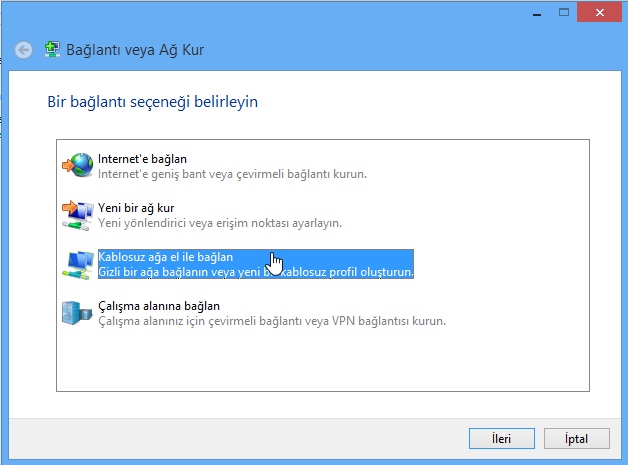Click the İleri button
Viewport: 628px width, 465px height.
[501, 439]
